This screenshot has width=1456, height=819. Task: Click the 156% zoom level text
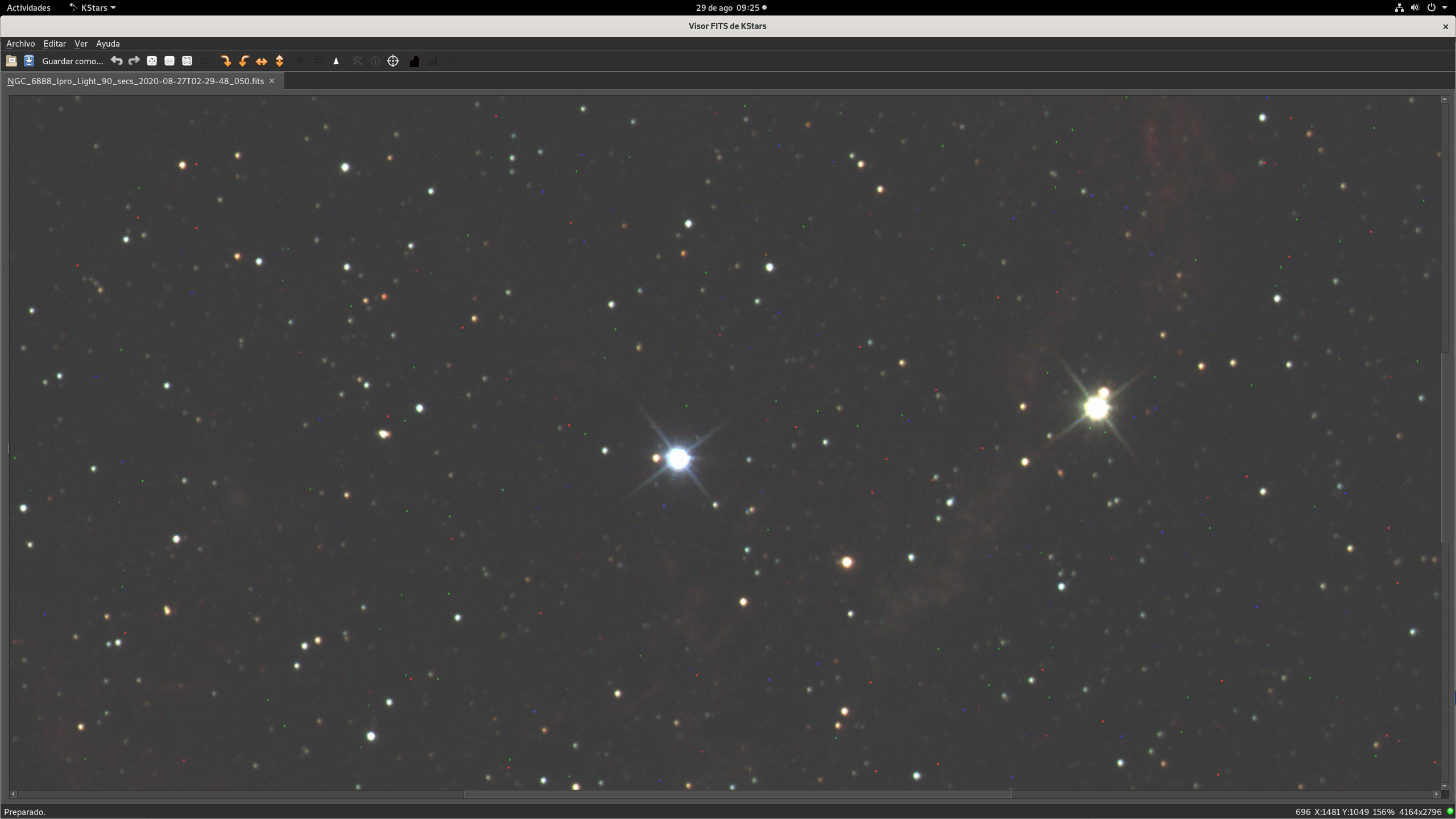point(1383,812)
